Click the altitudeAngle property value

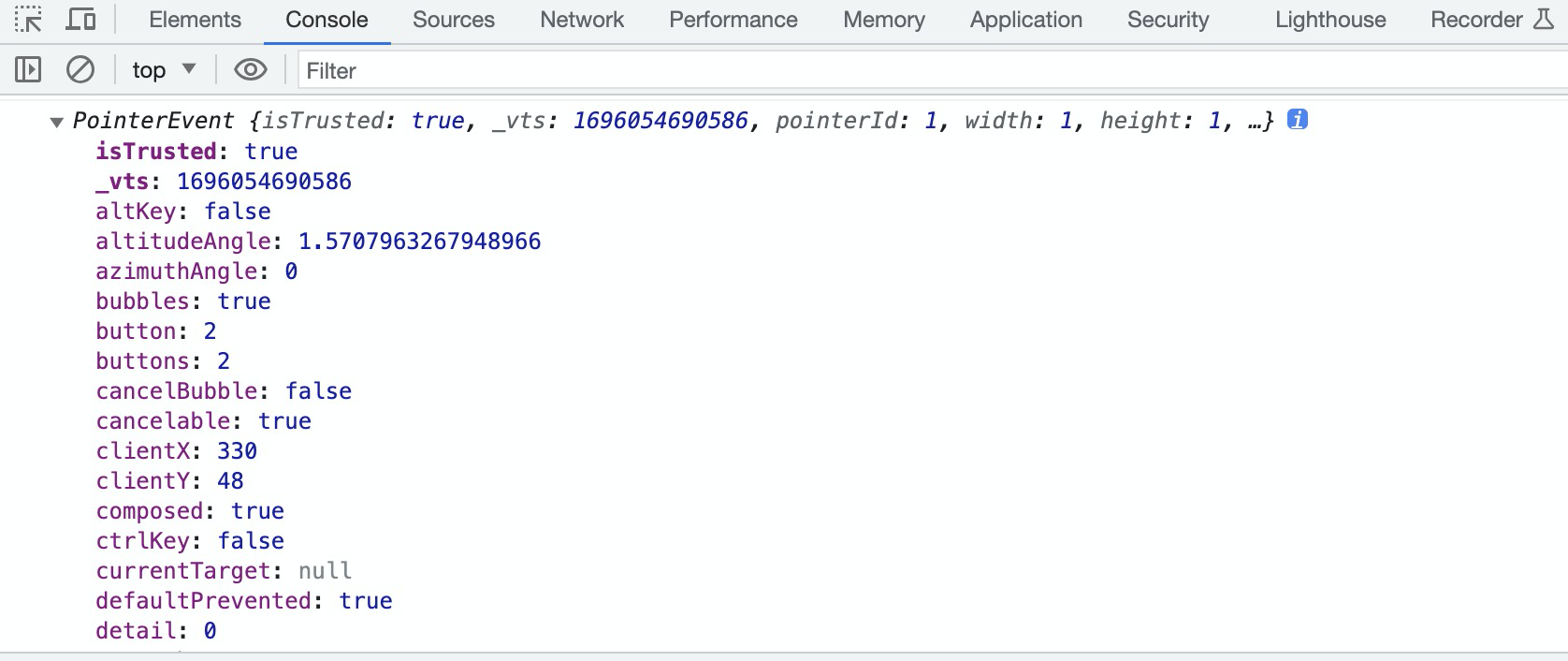(x=419, y=242)
